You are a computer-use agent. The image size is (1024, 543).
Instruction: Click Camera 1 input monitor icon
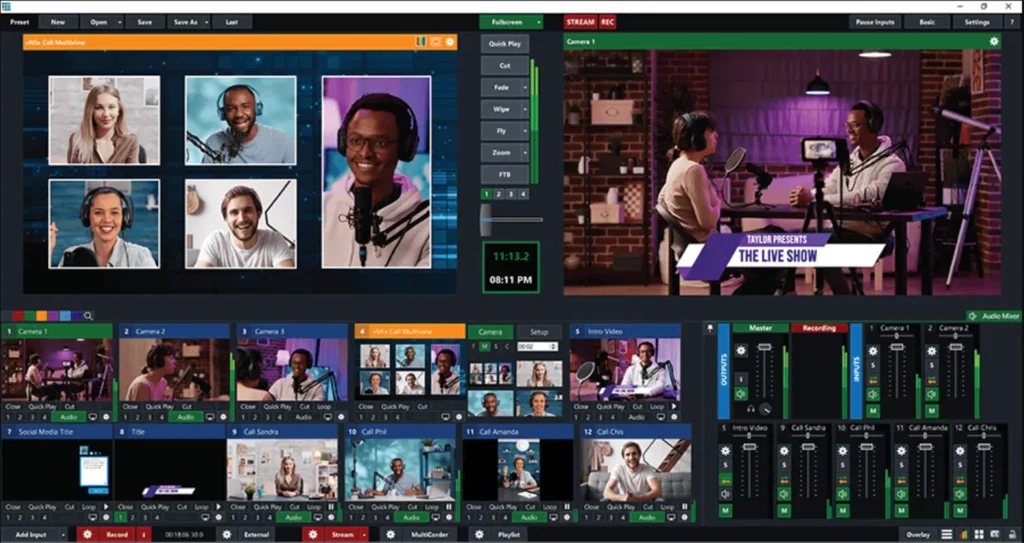92,417
